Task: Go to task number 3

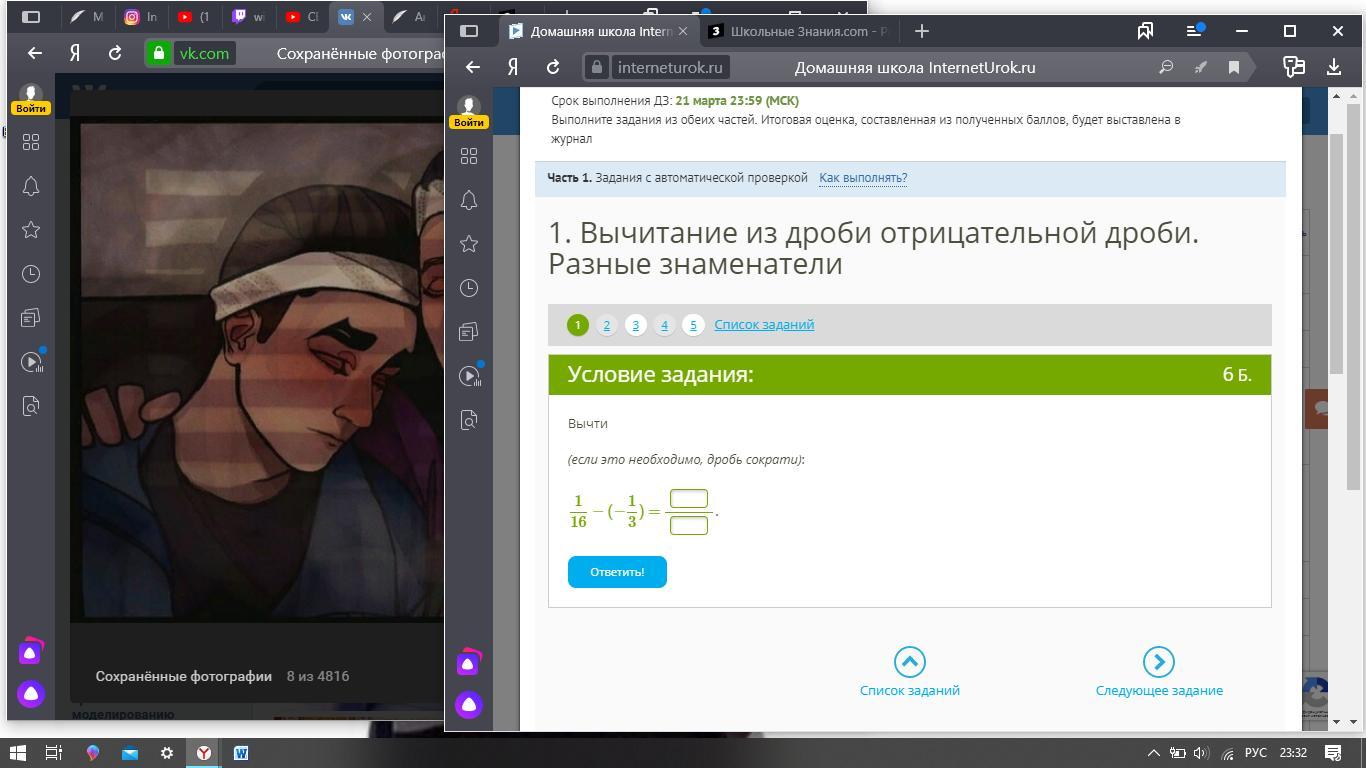Action: [x=635, y=325]
